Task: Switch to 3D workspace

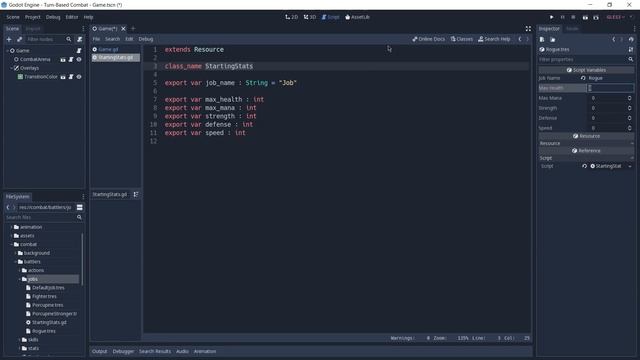Action: pos(310,17)
